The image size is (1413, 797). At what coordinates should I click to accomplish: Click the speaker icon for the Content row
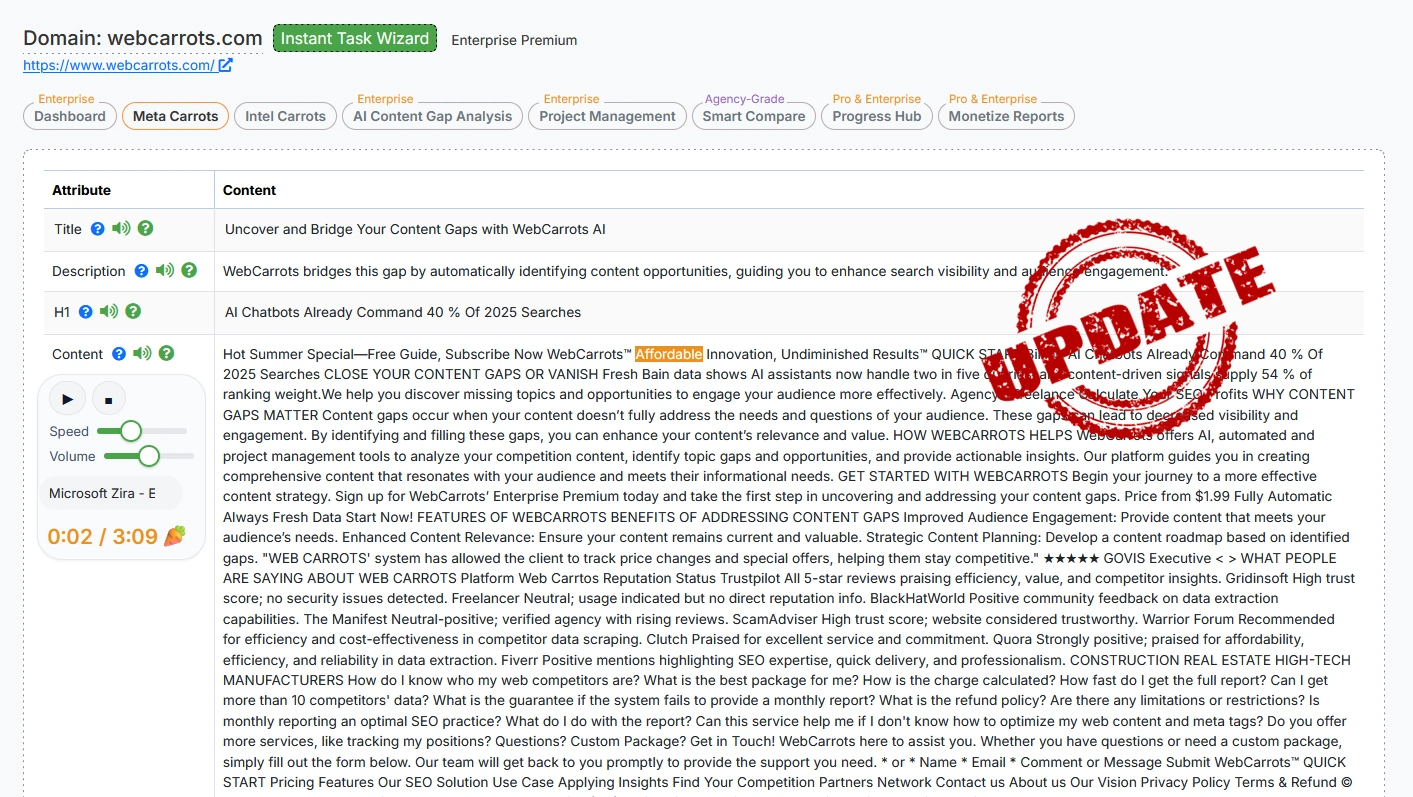click(143, 354)
